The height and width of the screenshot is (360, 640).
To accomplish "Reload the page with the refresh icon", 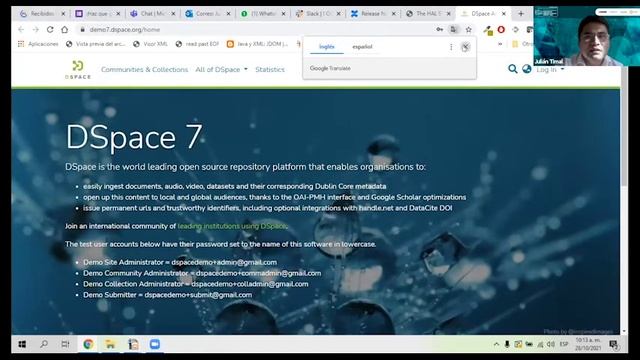I will tap(50, 29).
